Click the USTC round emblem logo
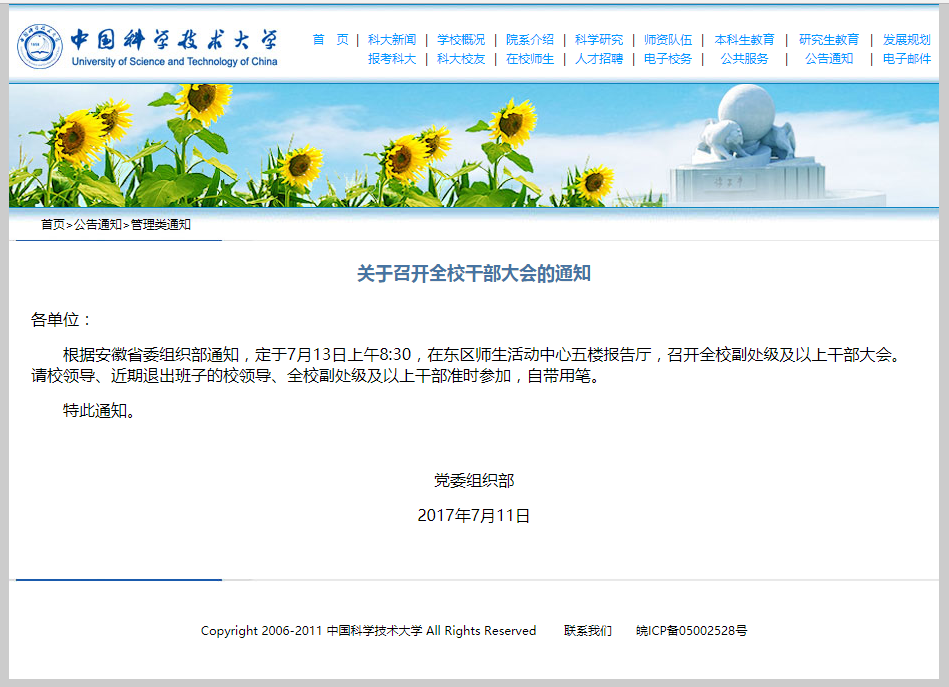 pos(40,46)
